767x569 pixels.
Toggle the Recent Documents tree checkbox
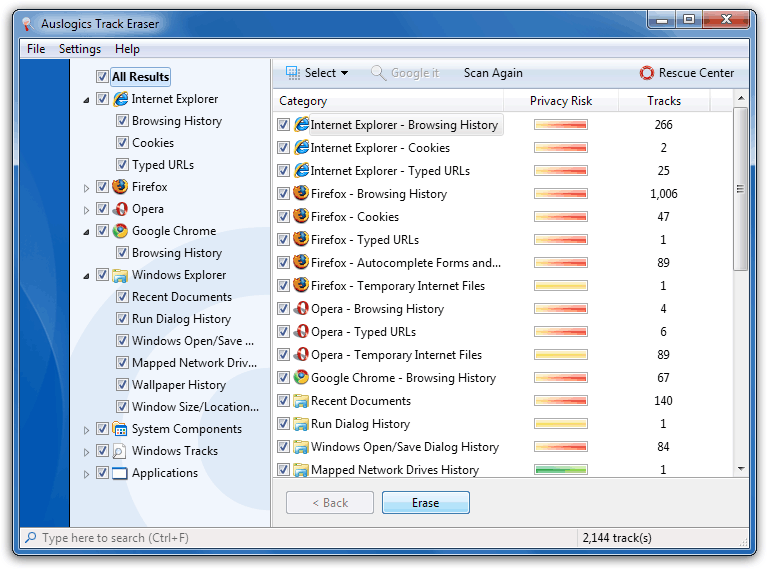[122, 296]
